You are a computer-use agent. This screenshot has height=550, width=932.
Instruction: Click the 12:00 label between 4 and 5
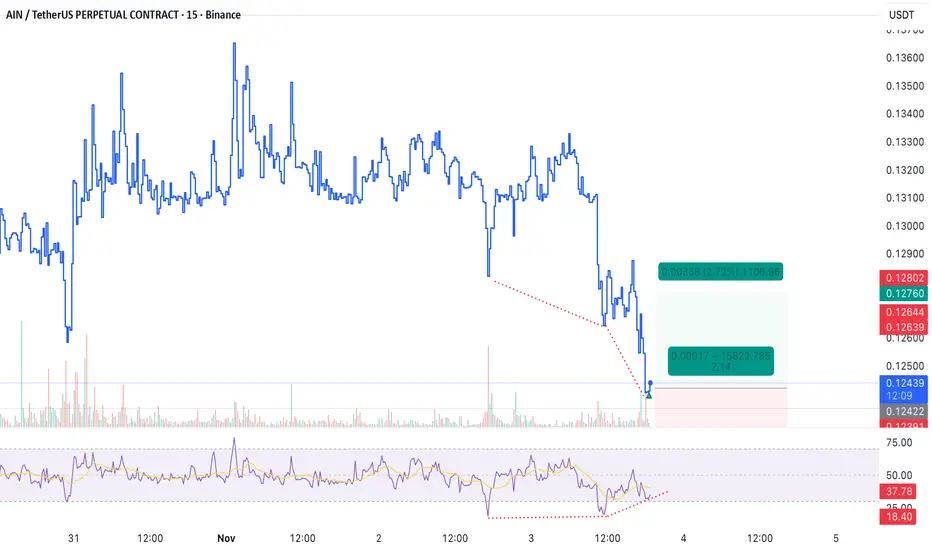click(760, 538)
